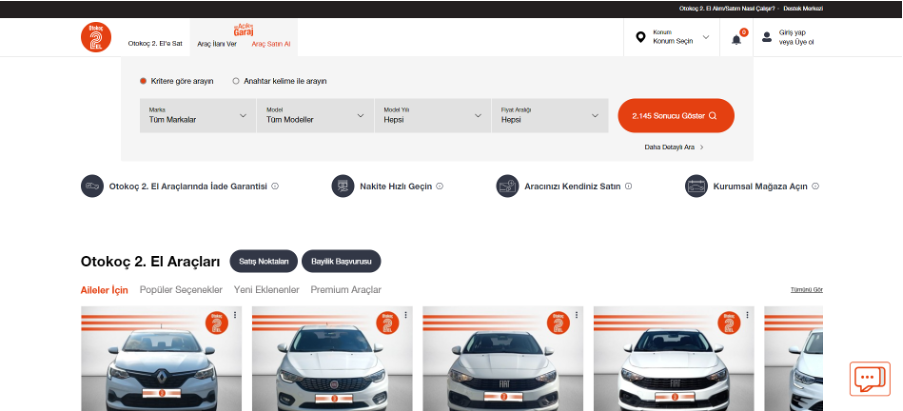This screenshot has height=411, width=903.
Task: Switch to the Popüler Seçenekler tab
Action: click(x=181, y=290)
